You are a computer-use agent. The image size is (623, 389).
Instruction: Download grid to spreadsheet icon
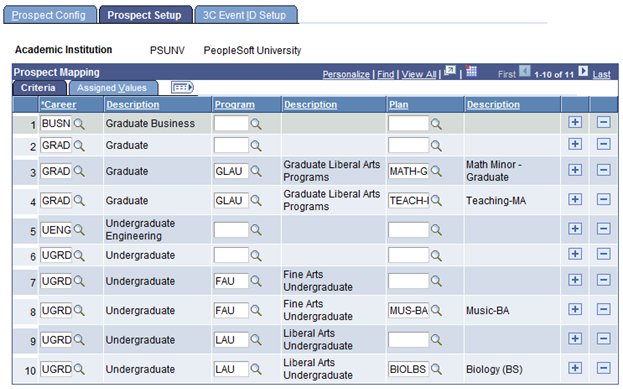coord(471,72)
